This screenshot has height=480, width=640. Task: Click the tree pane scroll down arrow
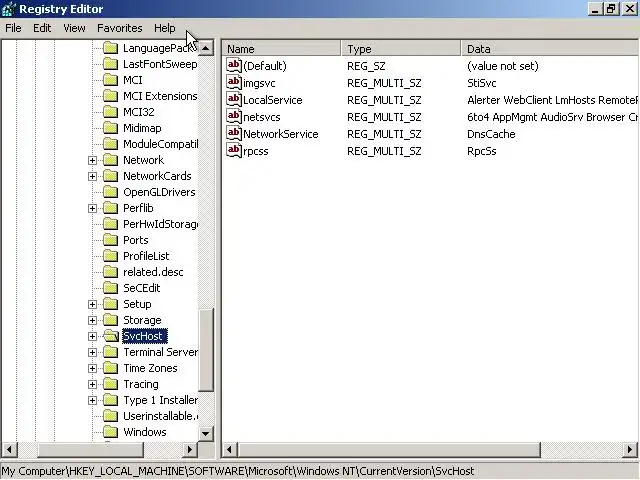(x=206, y=433)
